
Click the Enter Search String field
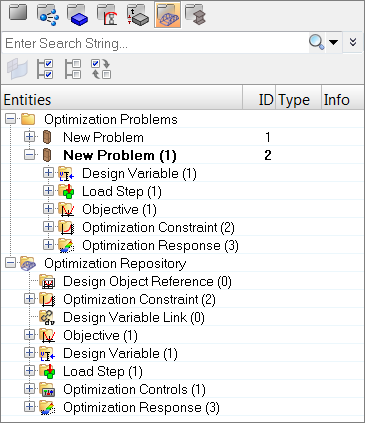[155, 43]
